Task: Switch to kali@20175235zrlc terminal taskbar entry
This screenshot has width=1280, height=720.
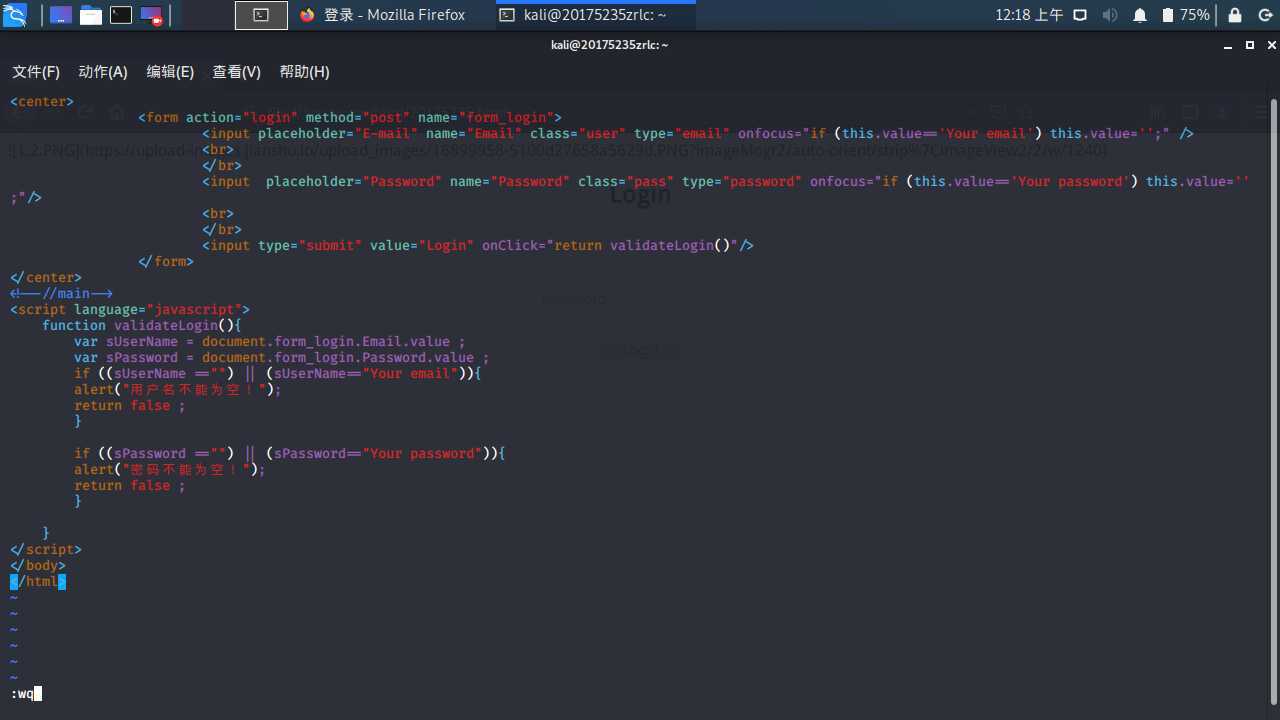Action: tap(594, 15)
